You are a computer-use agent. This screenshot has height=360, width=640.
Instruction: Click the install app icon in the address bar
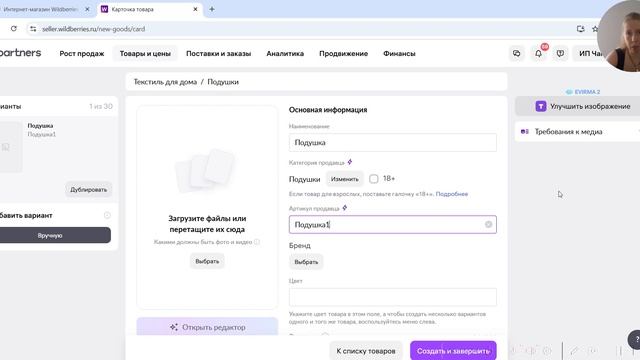tap(580, 29)
